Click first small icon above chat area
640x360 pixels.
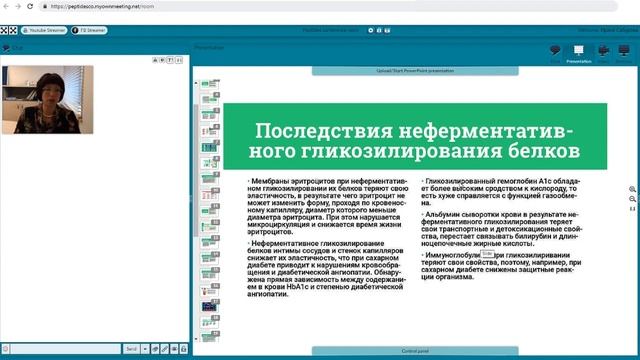[x=155, y=60]
